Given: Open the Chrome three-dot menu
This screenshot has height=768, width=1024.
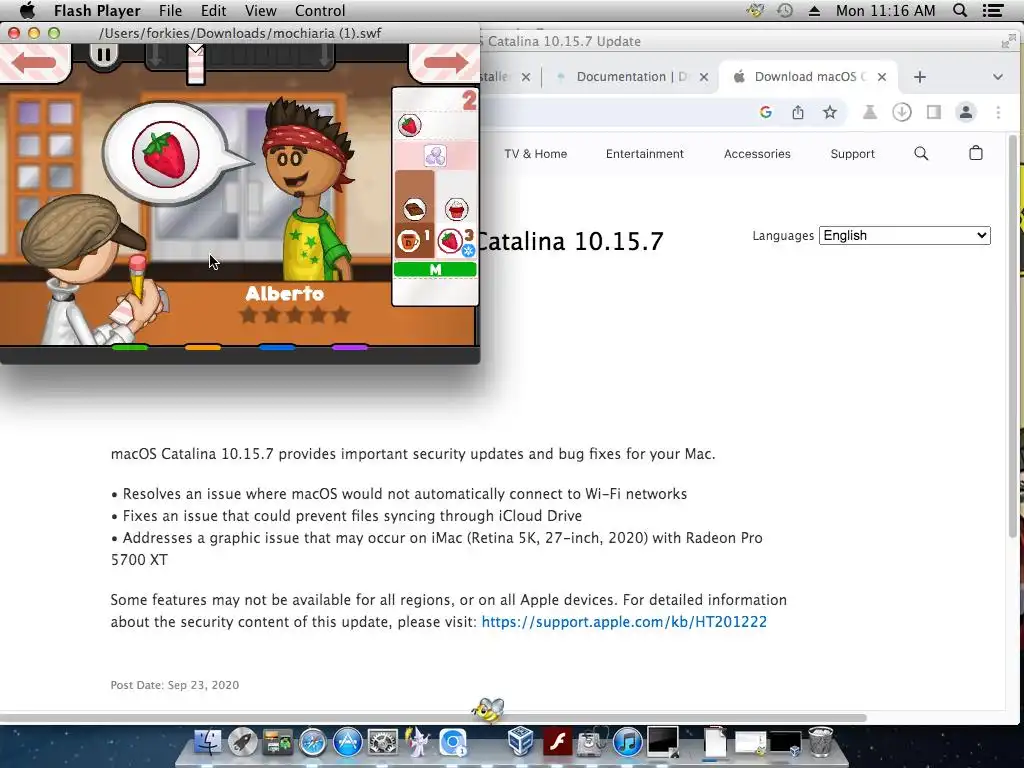Looking at the screenshot, I should pos(998,112).
